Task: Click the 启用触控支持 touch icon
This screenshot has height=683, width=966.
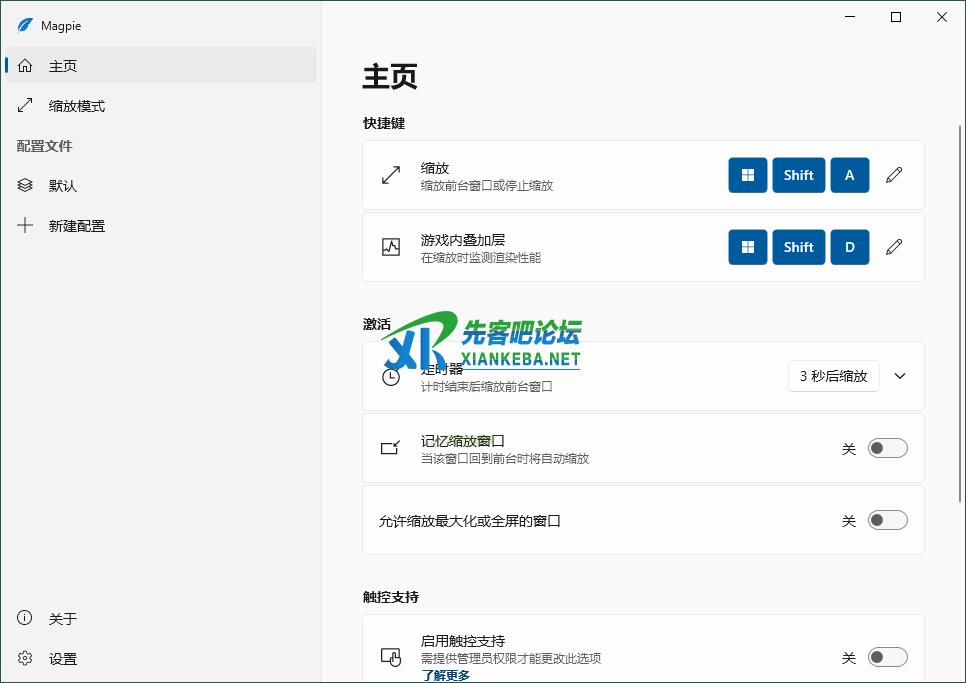Action: [391, 657]
